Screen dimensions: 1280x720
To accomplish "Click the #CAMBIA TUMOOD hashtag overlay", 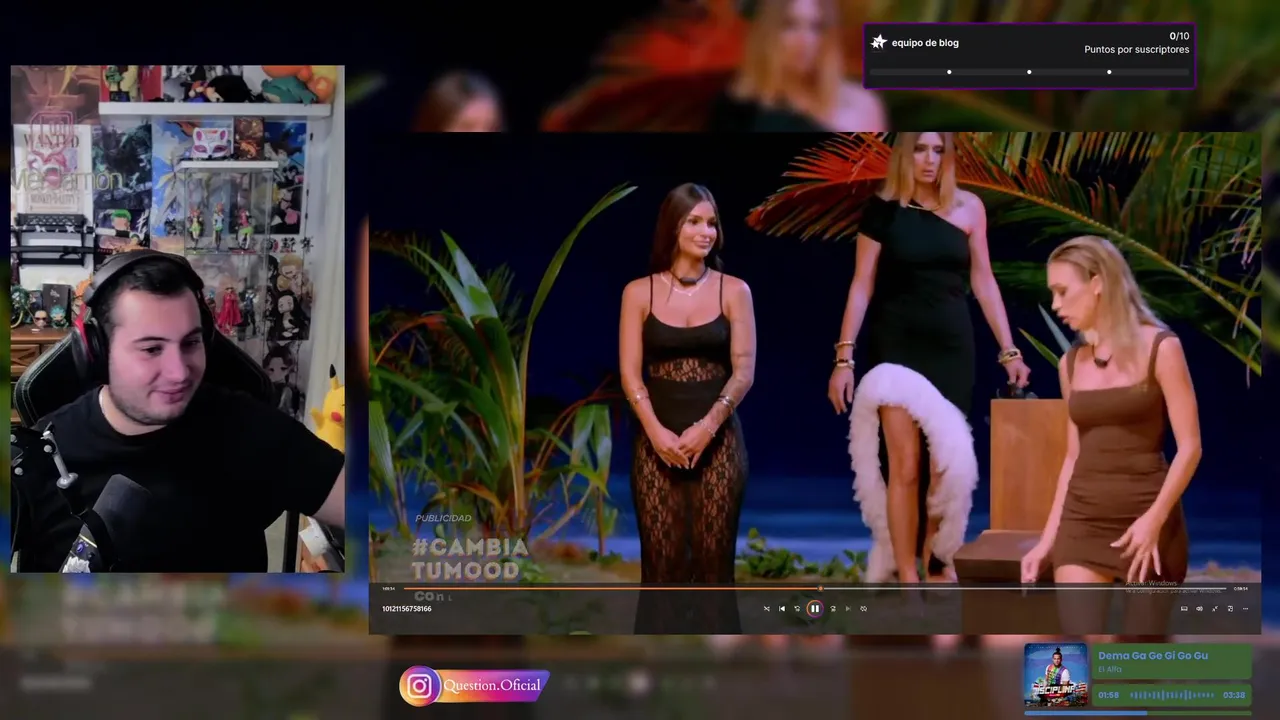I will click(469, 559).
